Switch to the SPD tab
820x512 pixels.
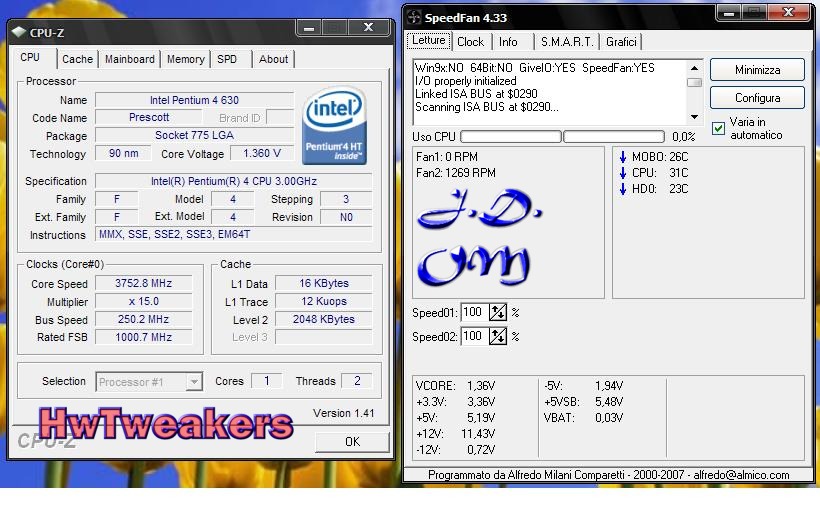tap(227, 59)
